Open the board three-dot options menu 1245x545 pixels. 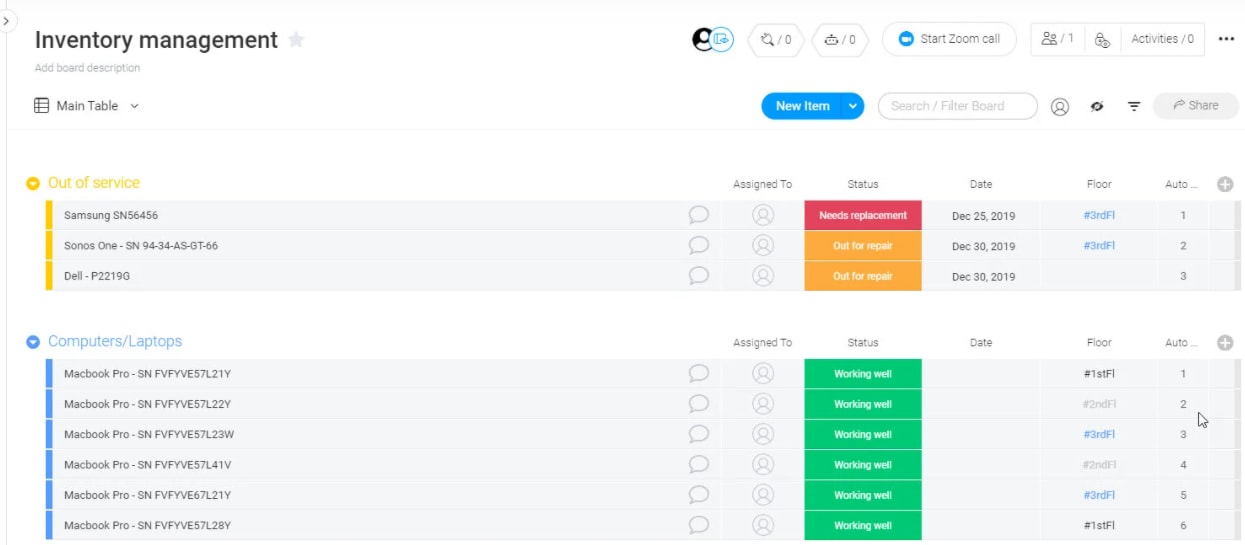(1226, 40)
